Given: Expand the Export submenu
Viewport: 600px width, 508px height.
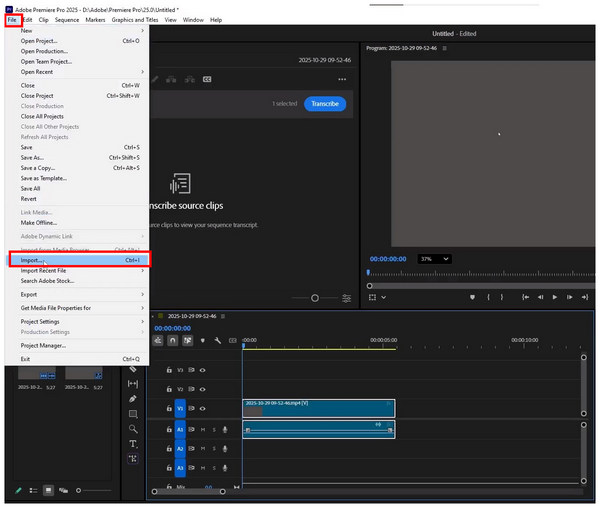Looking at the screenshot, I should 143,295.
